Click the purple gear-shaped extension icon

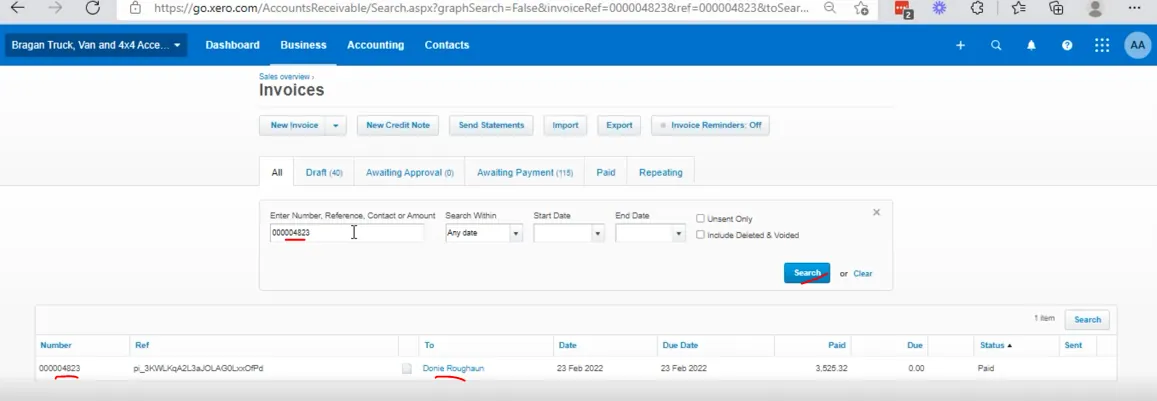[x=939, y=8]
